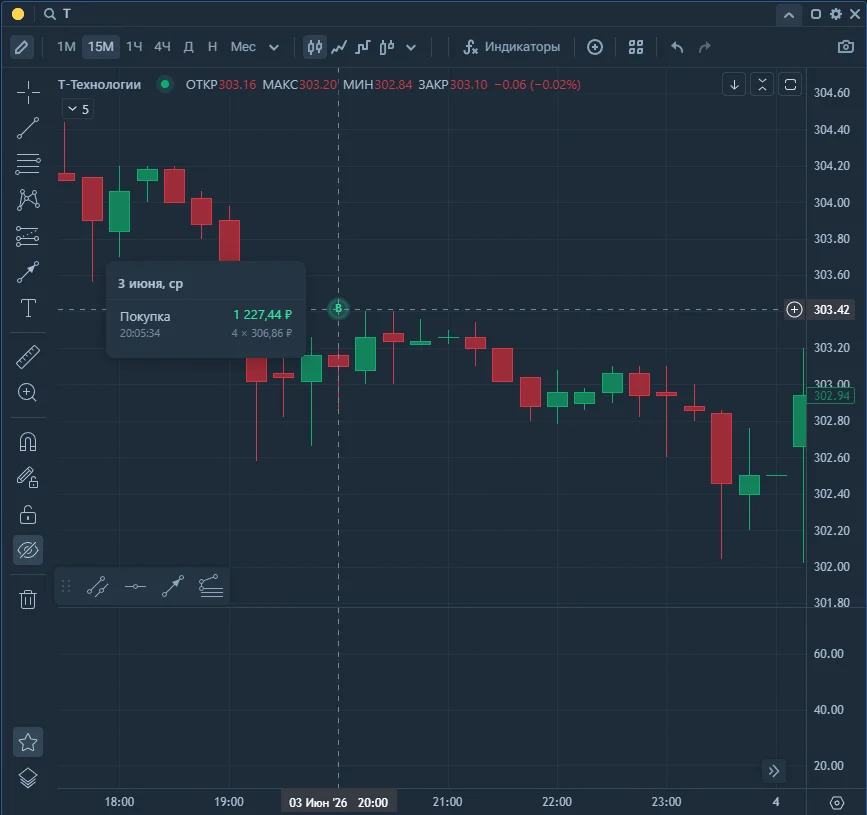Open price scale settings gear at bottom-right

point(837,803)
